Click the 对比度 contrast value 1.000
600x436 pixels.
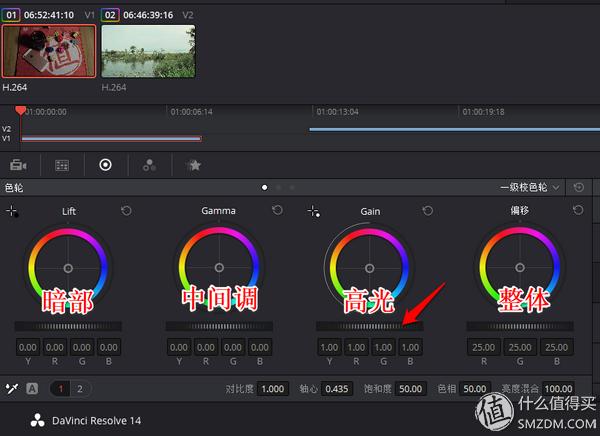point(272,389)
